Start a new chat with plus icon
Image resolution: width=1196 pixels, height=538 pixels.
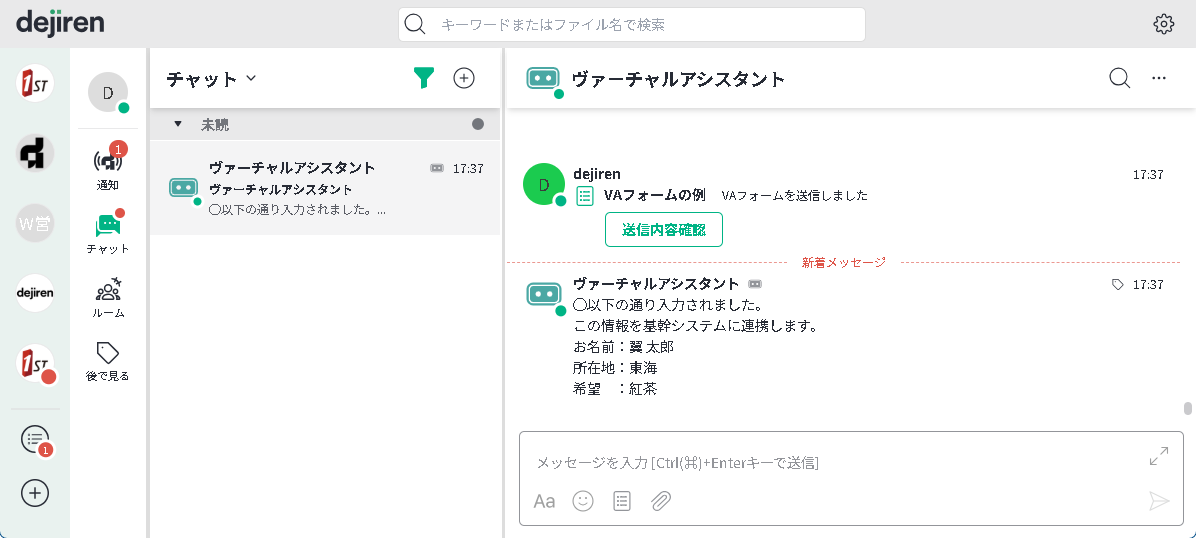[x=464, y=78]
